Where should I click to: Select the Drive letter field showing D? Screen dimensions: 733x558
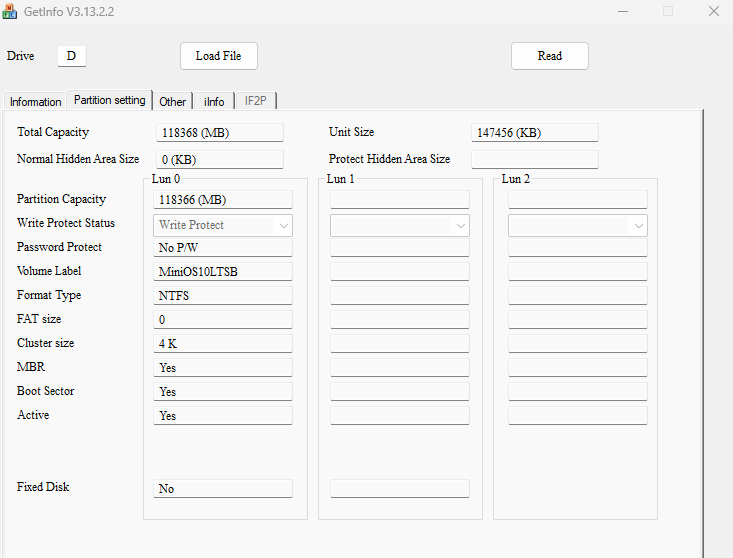[x=72, y=56]
